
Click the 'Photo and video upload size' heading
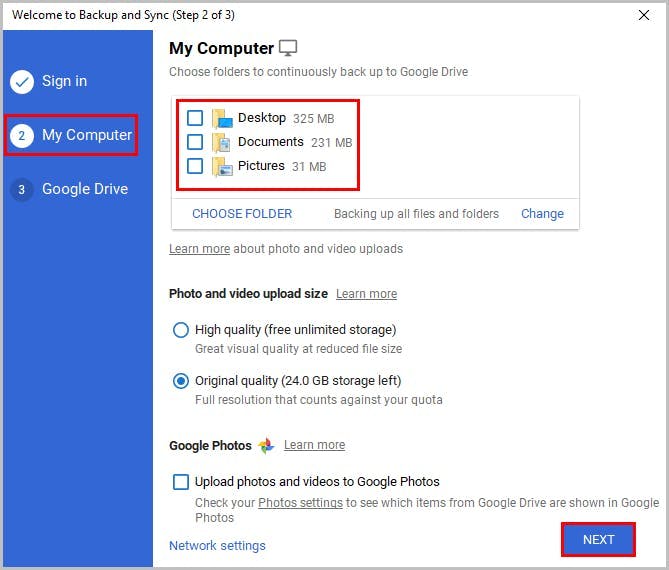(x=248, y=294)
